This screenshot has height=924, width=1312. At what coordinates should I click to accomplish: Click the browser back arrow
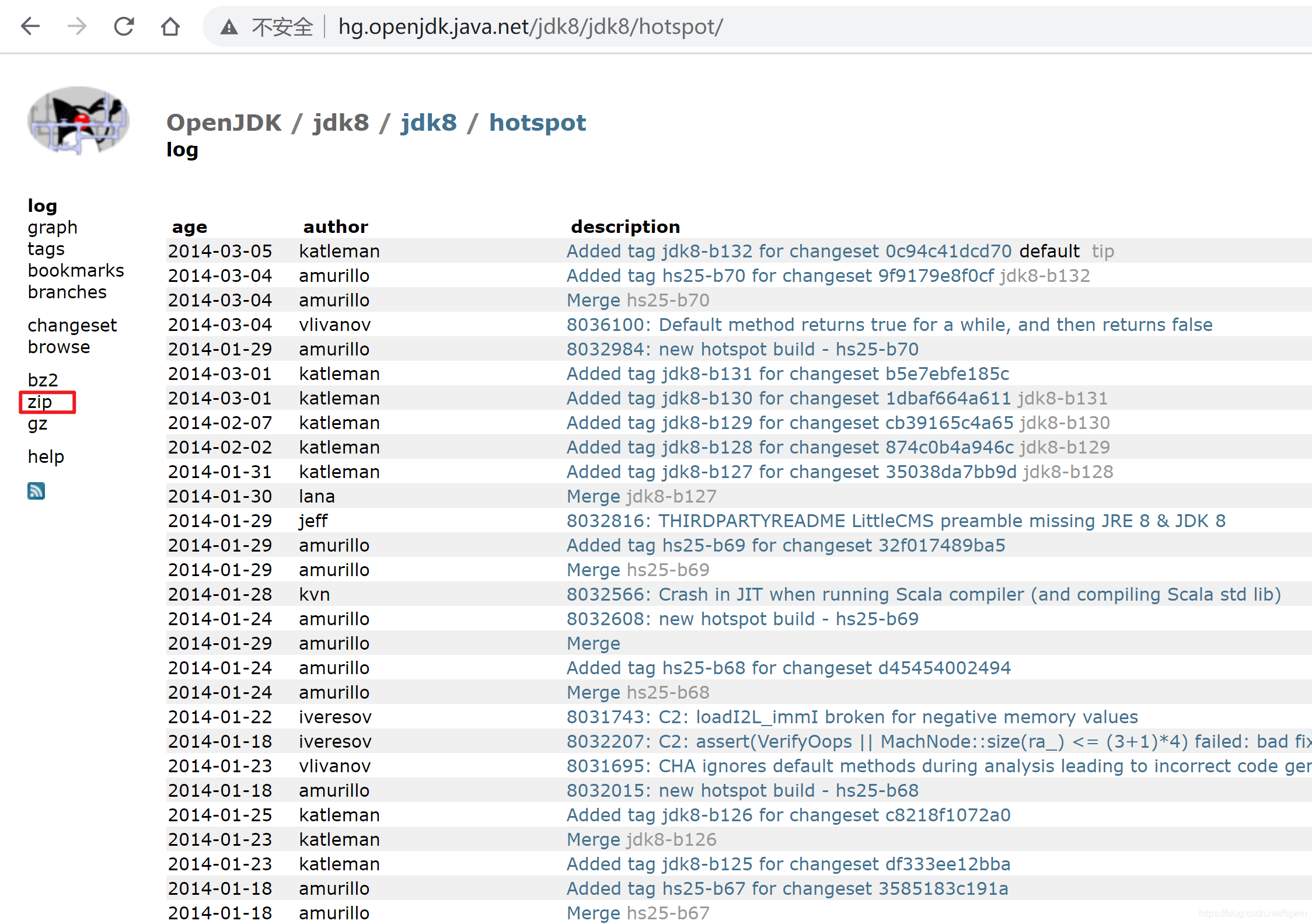(30, 26)
